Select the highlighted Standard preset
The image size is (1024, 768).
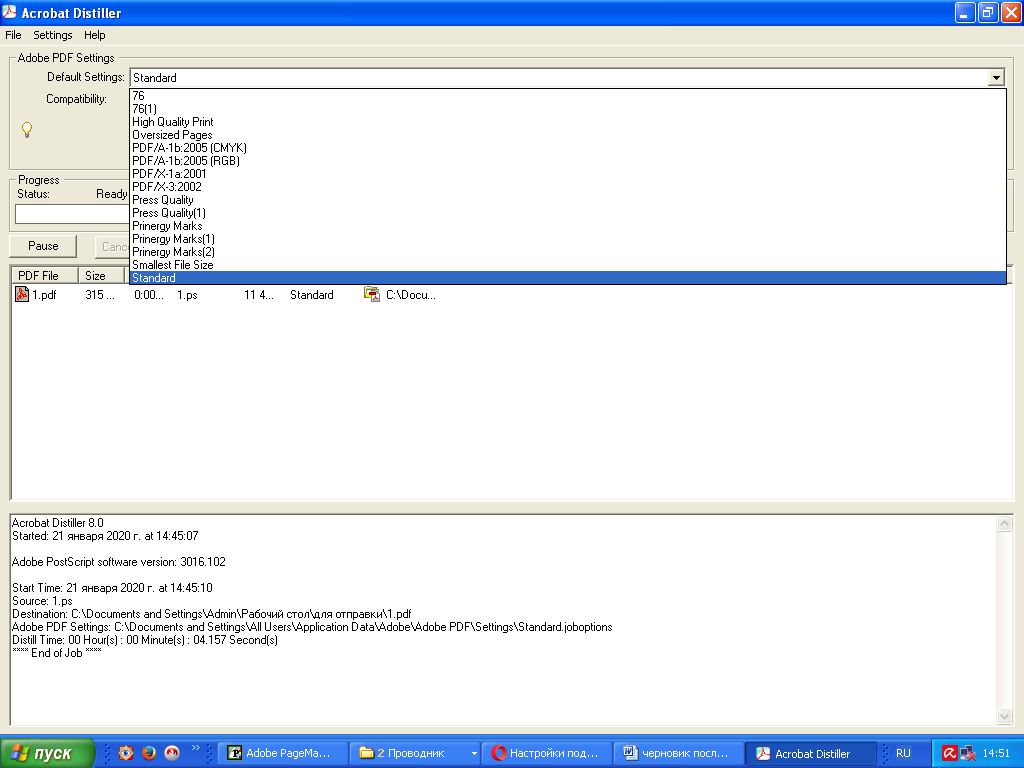[x=568, y=278]
